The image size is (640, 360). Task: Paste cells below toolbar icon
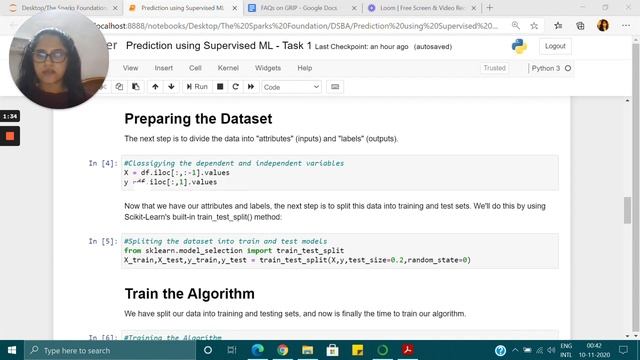(x=136, y=87)
